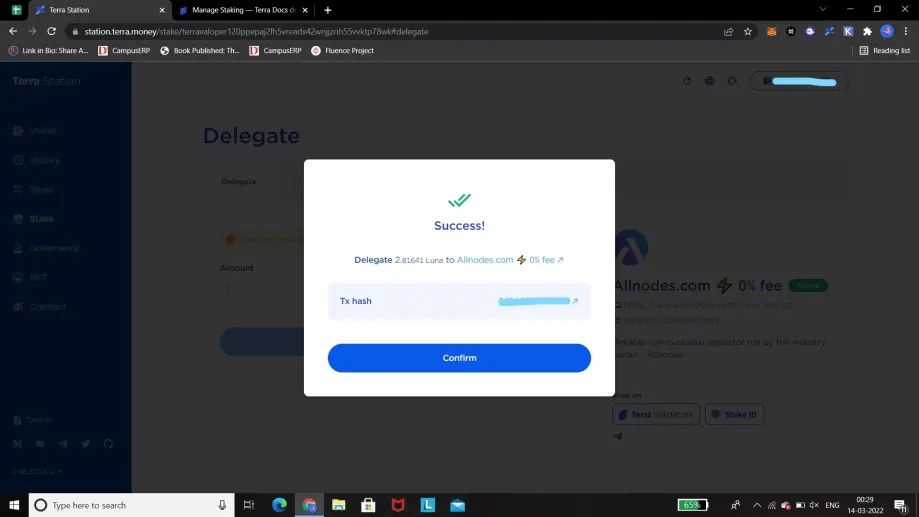Open a new browser tab

(x=328, y=10)
